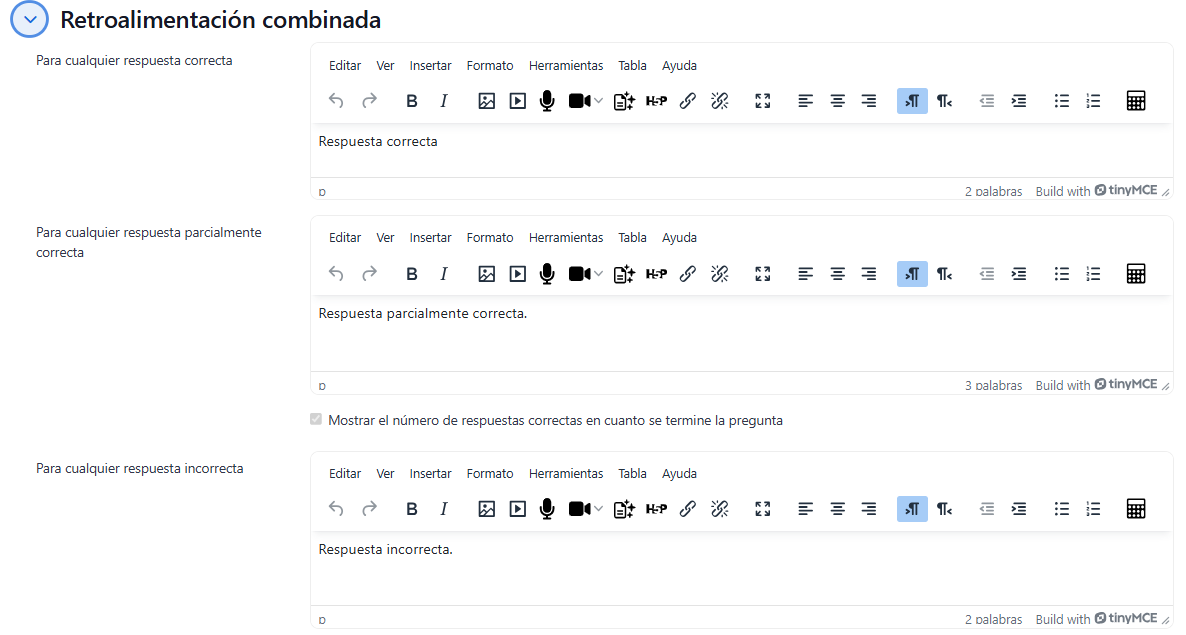The image size is (1186, 635).
Task: Record audio in the partially correct editor
Action: pos(547,273)
